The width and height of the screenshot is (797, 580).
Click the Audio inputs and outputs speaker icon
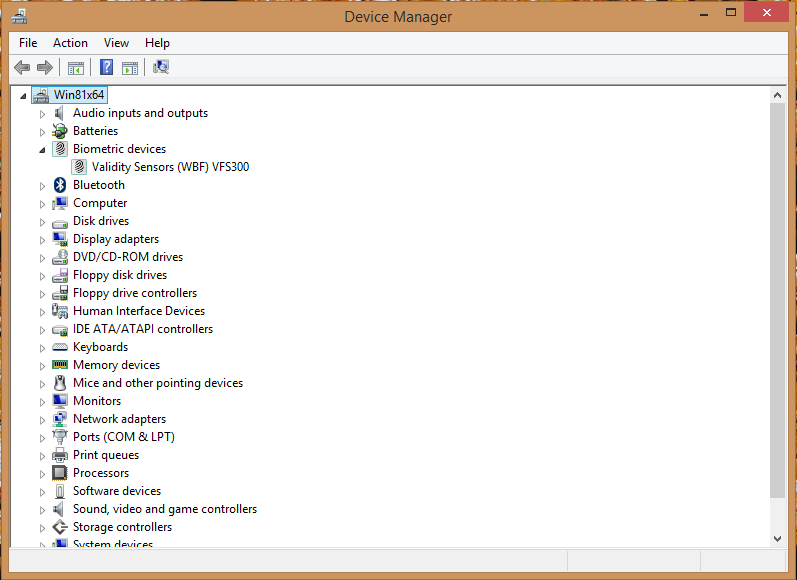tap(59, 113)
